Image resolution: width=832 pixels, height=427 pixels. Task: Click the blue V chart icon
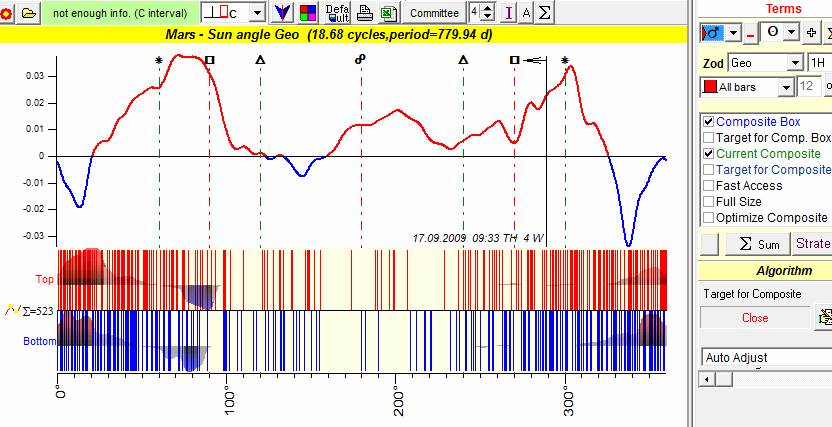[282, 13]
